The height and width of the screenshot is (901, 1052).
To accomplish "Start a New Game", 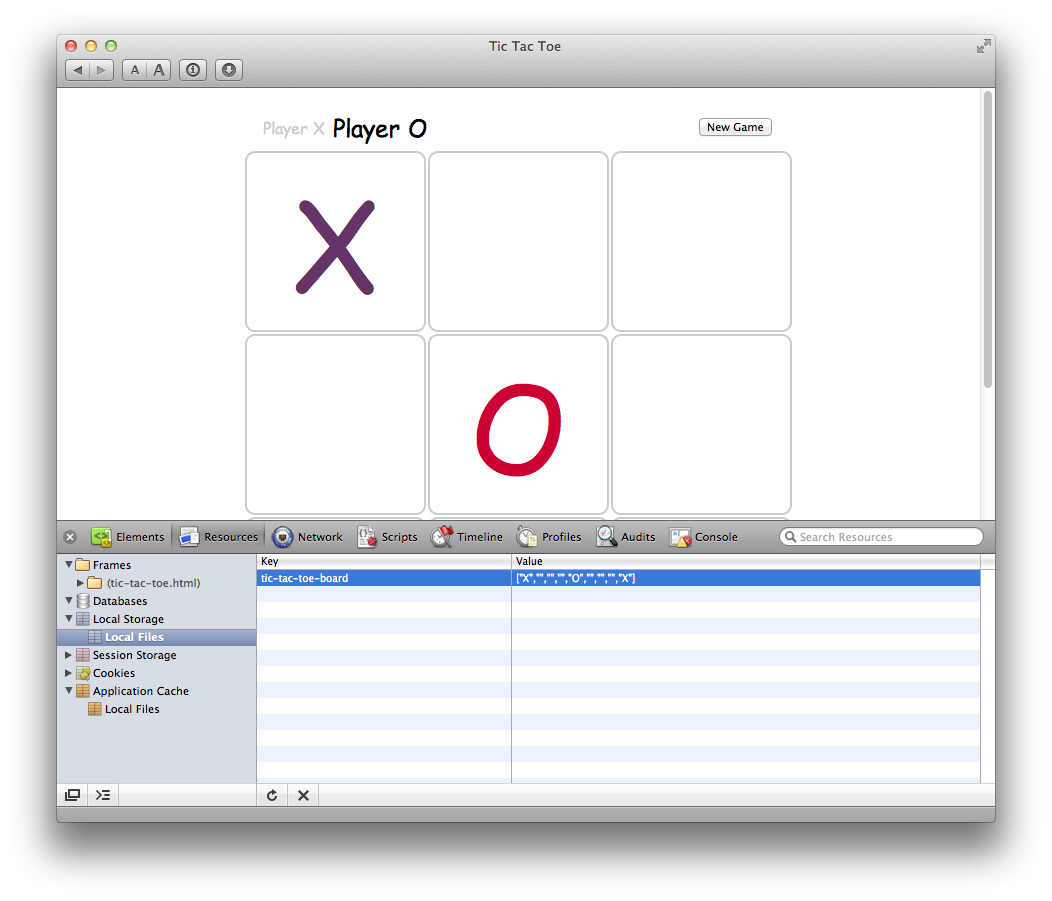I will [735, 127].
